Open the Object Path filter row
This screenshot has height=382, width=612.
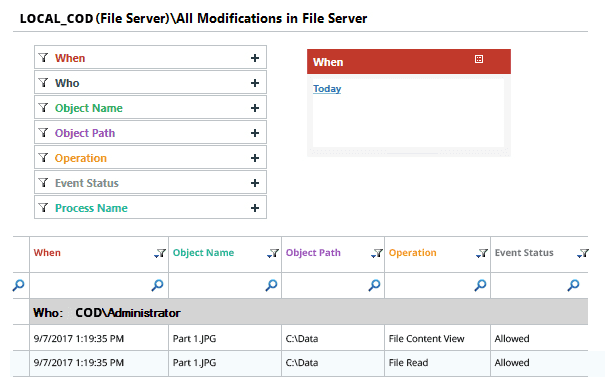point(150,133)
